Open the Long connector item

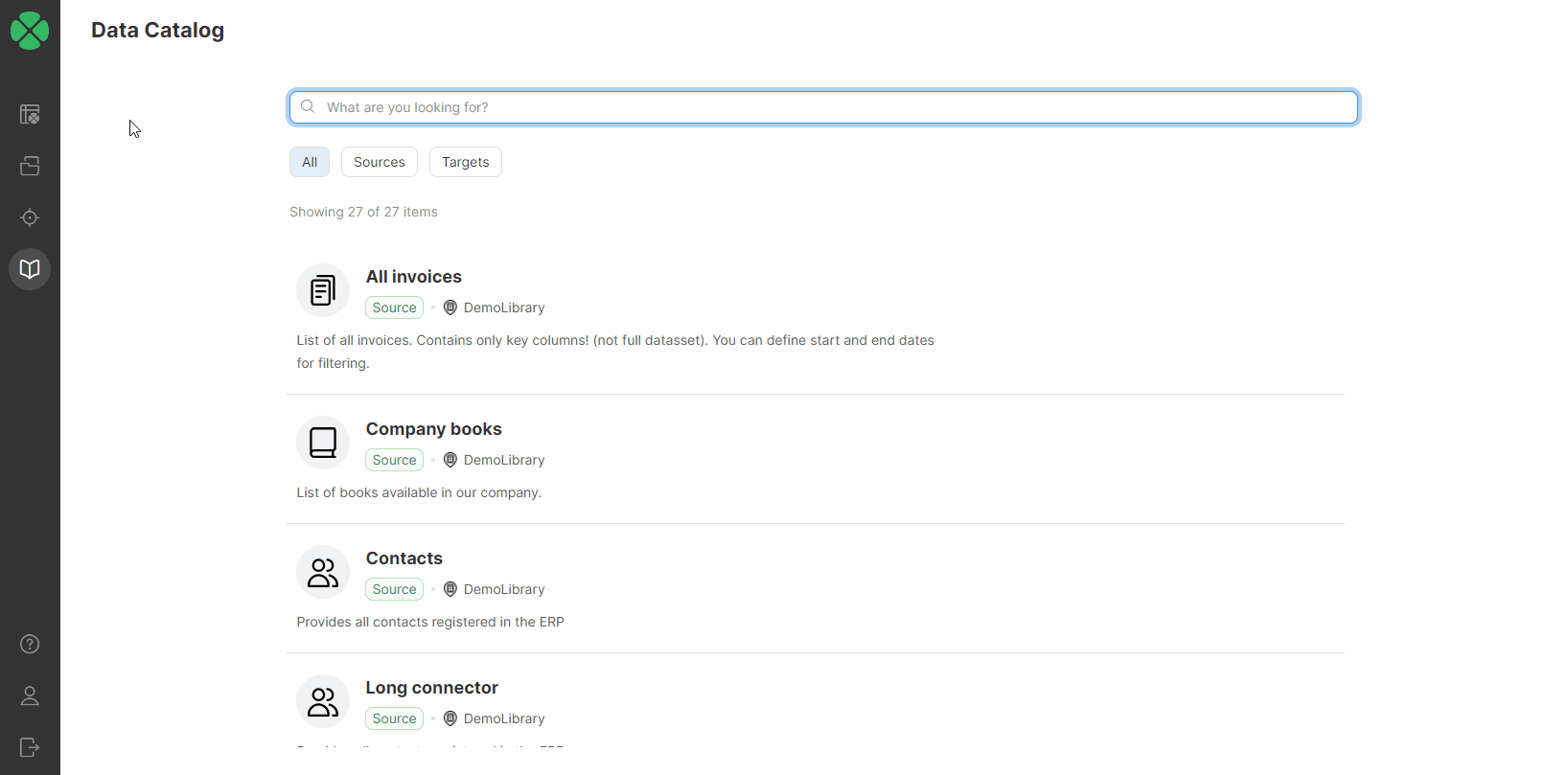click(432, 688)
